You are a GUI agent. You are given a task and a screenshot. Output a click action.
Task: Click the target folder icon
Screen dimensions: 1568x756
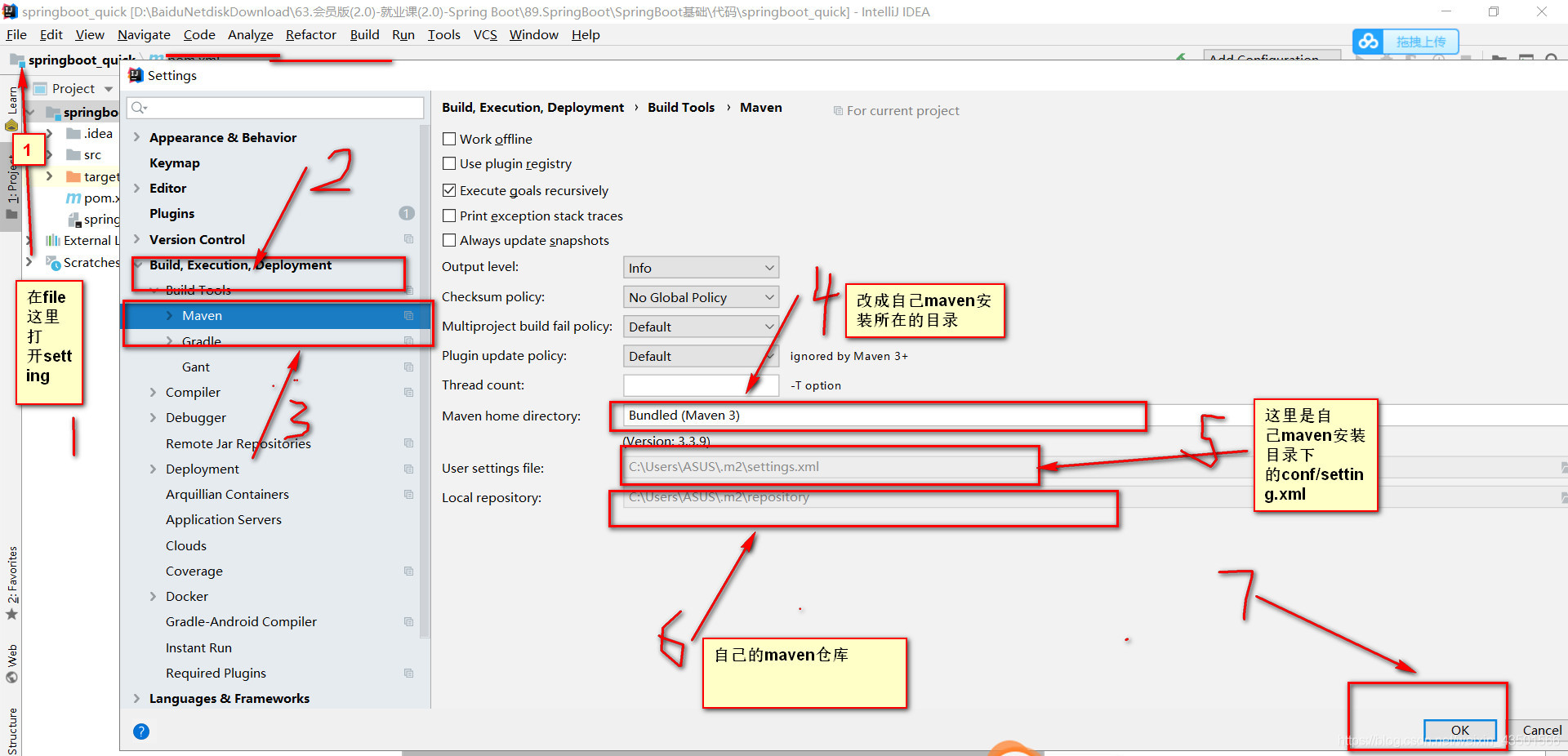[x=73, y=177]
